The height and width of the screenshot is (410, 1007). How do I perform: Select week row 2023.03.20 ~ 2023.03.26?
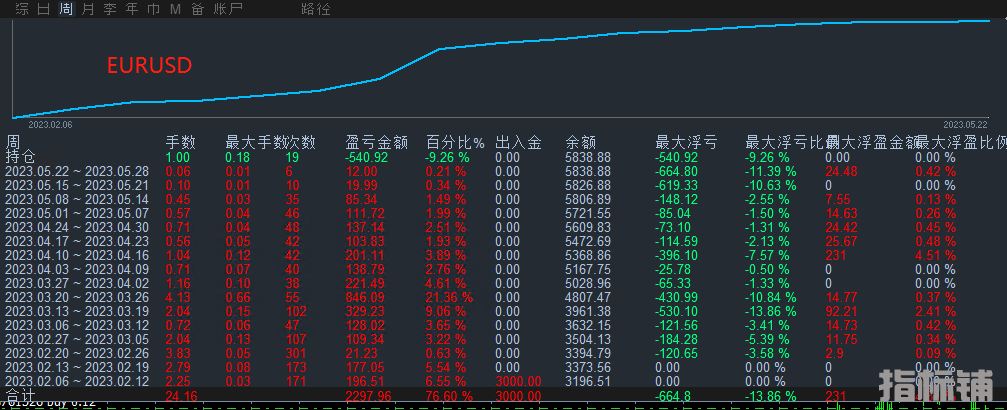tap(76, 298)
